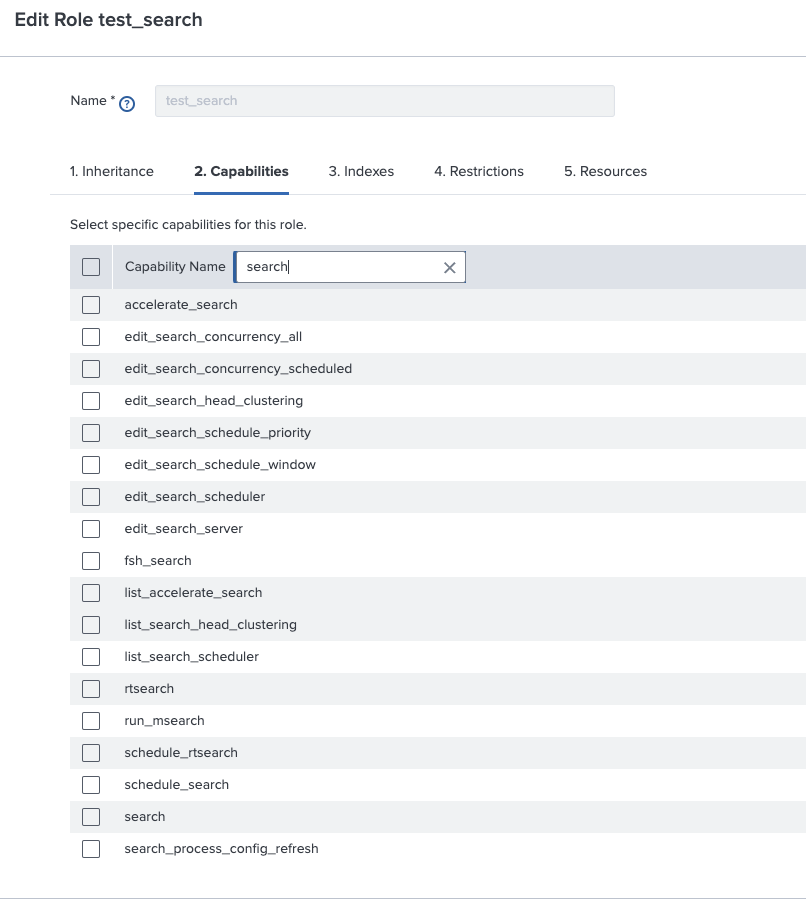Clear the capability search filter text
The height and width of the screenshot is (914, 806).
pyautogui.click(x=449, y=267)
